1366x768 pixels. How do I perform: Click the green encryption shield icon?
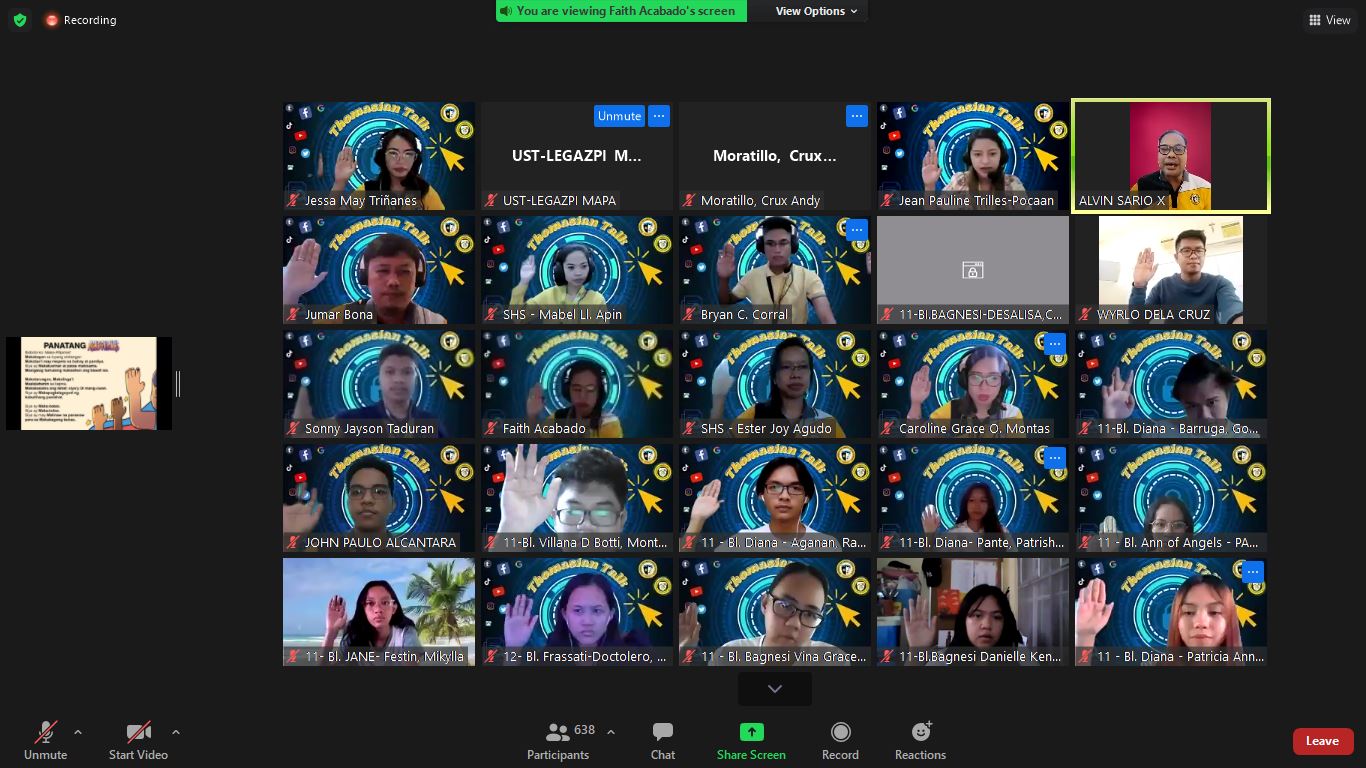pos(20,20)
